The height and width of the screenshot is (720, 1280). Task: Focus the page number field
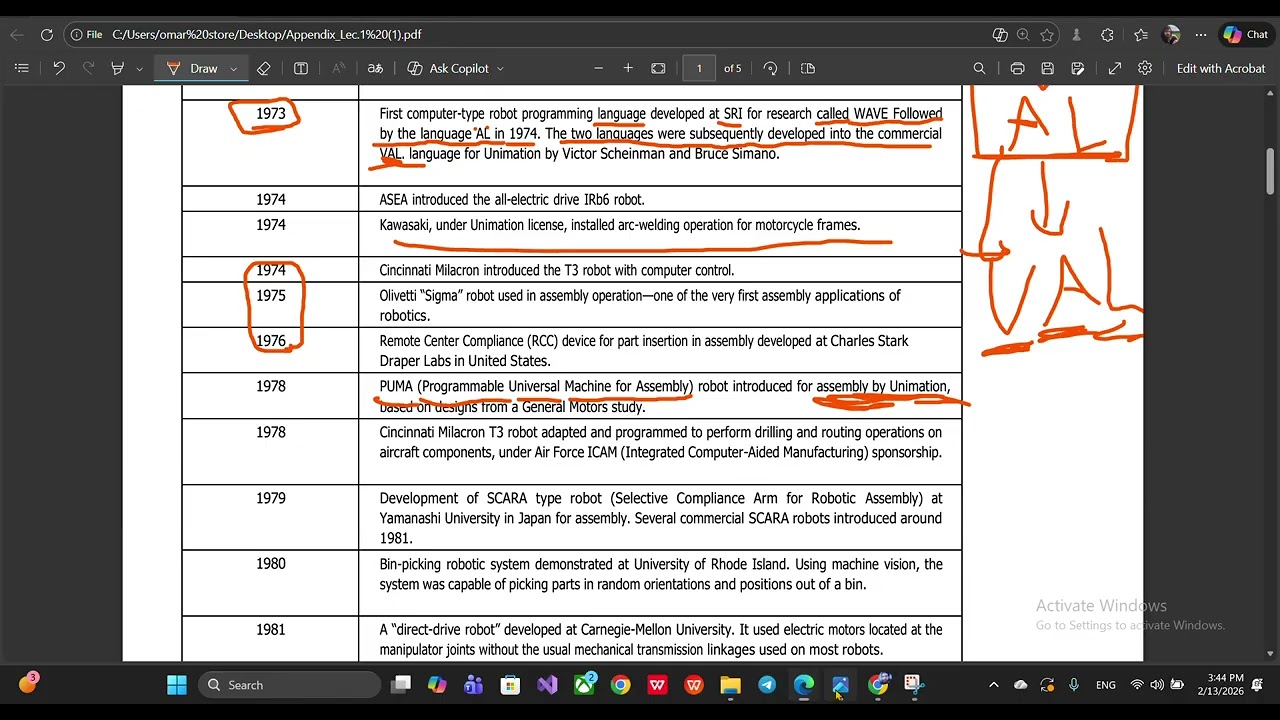[x=699, y=68]
